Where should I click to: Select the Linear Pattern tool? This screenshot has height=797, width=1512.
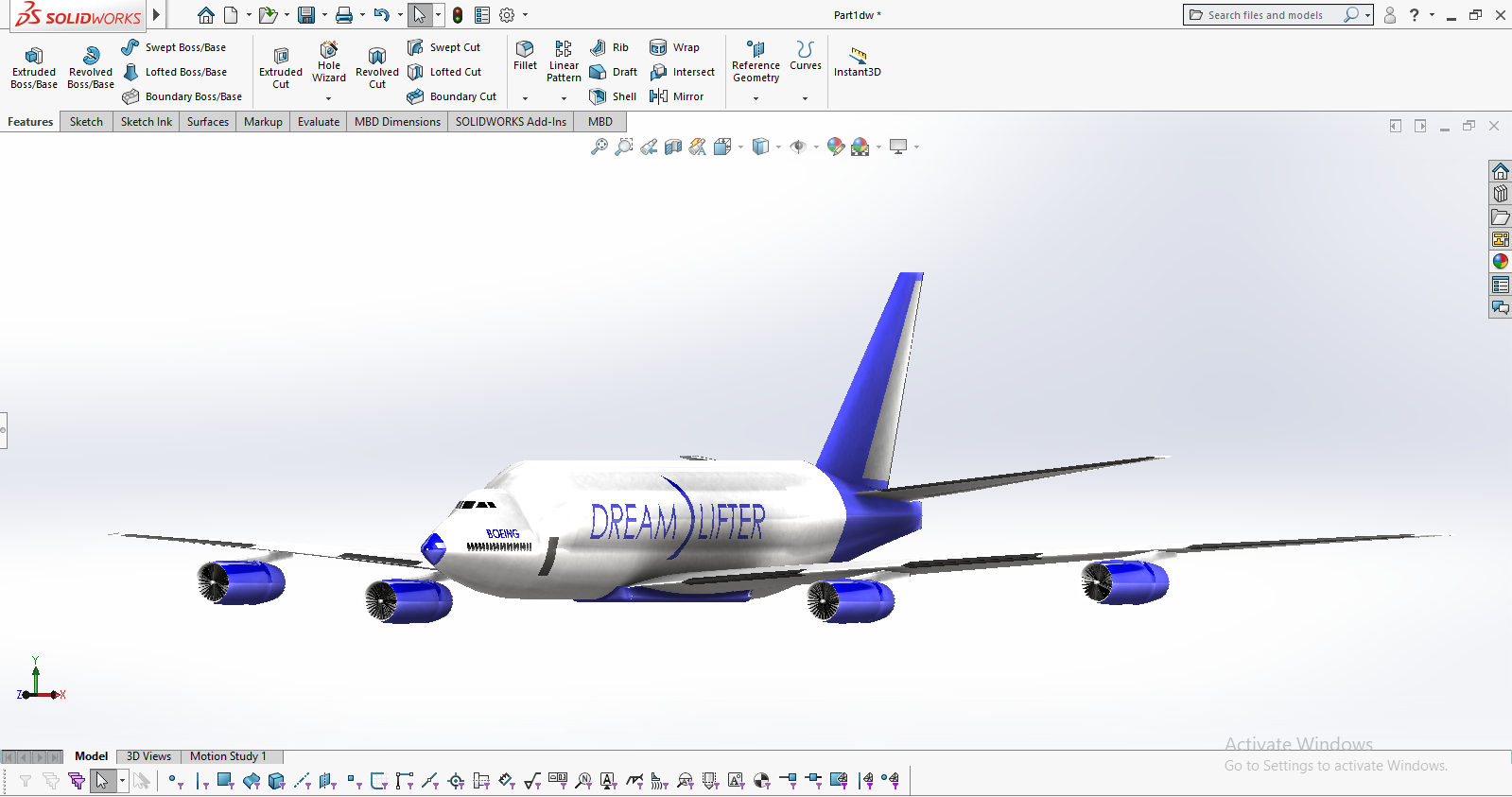tap(564, 61)
